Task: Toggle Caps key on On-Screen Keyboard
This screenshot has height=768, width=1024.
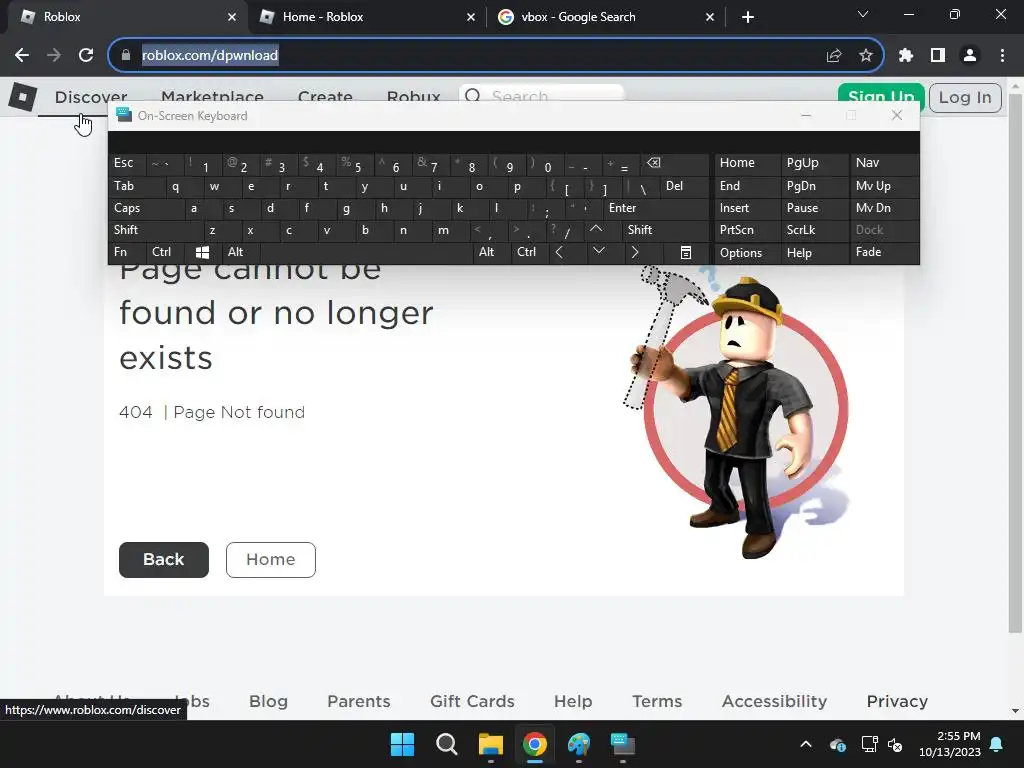Action: [144, 208]
